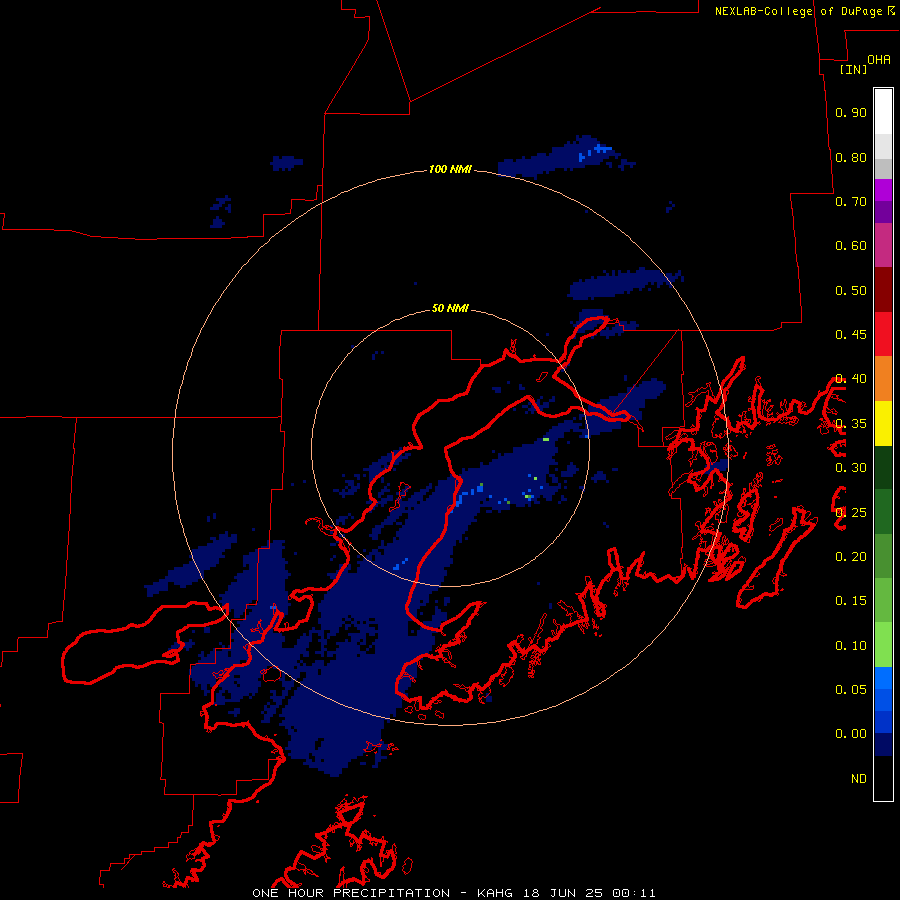Click the 0.90 legend value
This screenshot has height=900, width=900.
point(851,112)
